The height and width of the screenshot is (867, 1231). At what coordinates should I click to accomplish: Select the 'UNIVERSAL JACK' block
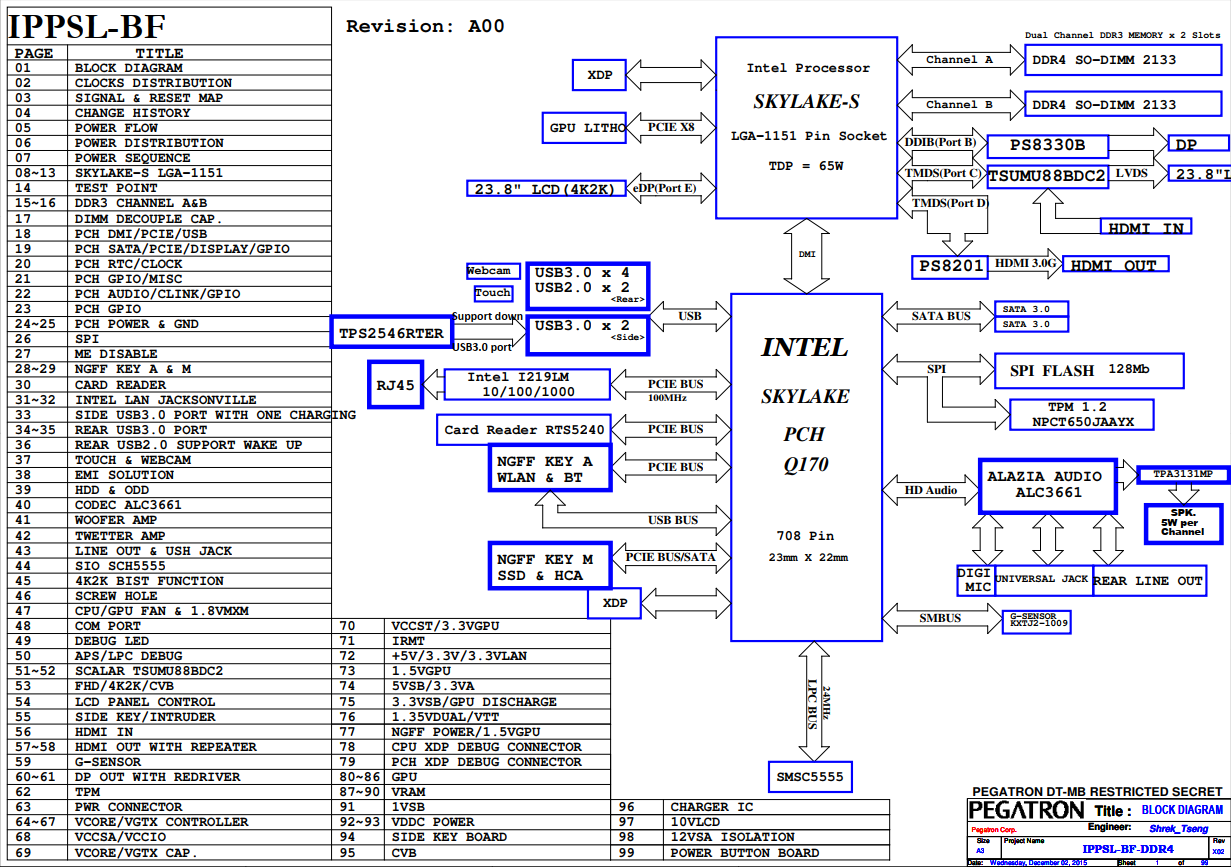[1042, 580]
